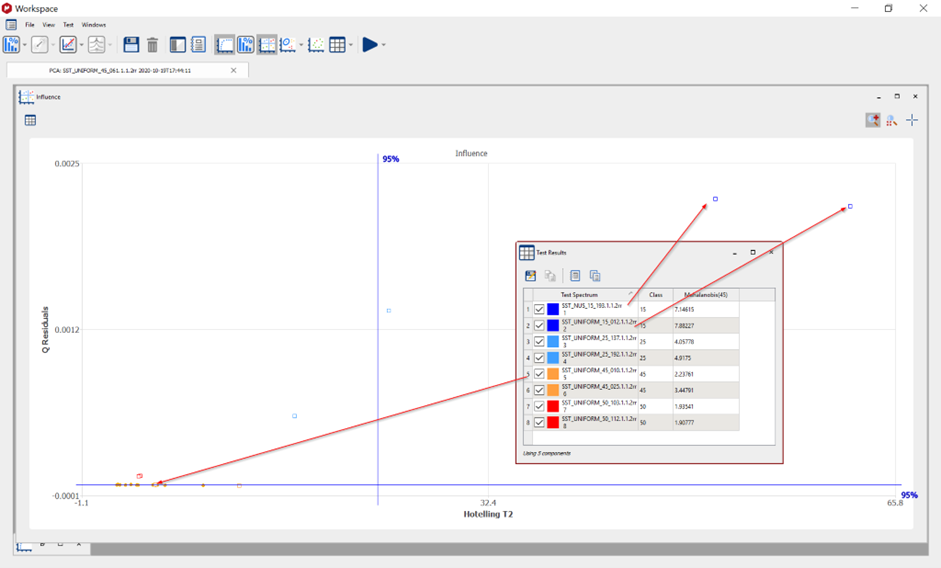The image size is (941, 568).
Task: Click the Mahalanobis(45) column header
Action: click(706, 295)
